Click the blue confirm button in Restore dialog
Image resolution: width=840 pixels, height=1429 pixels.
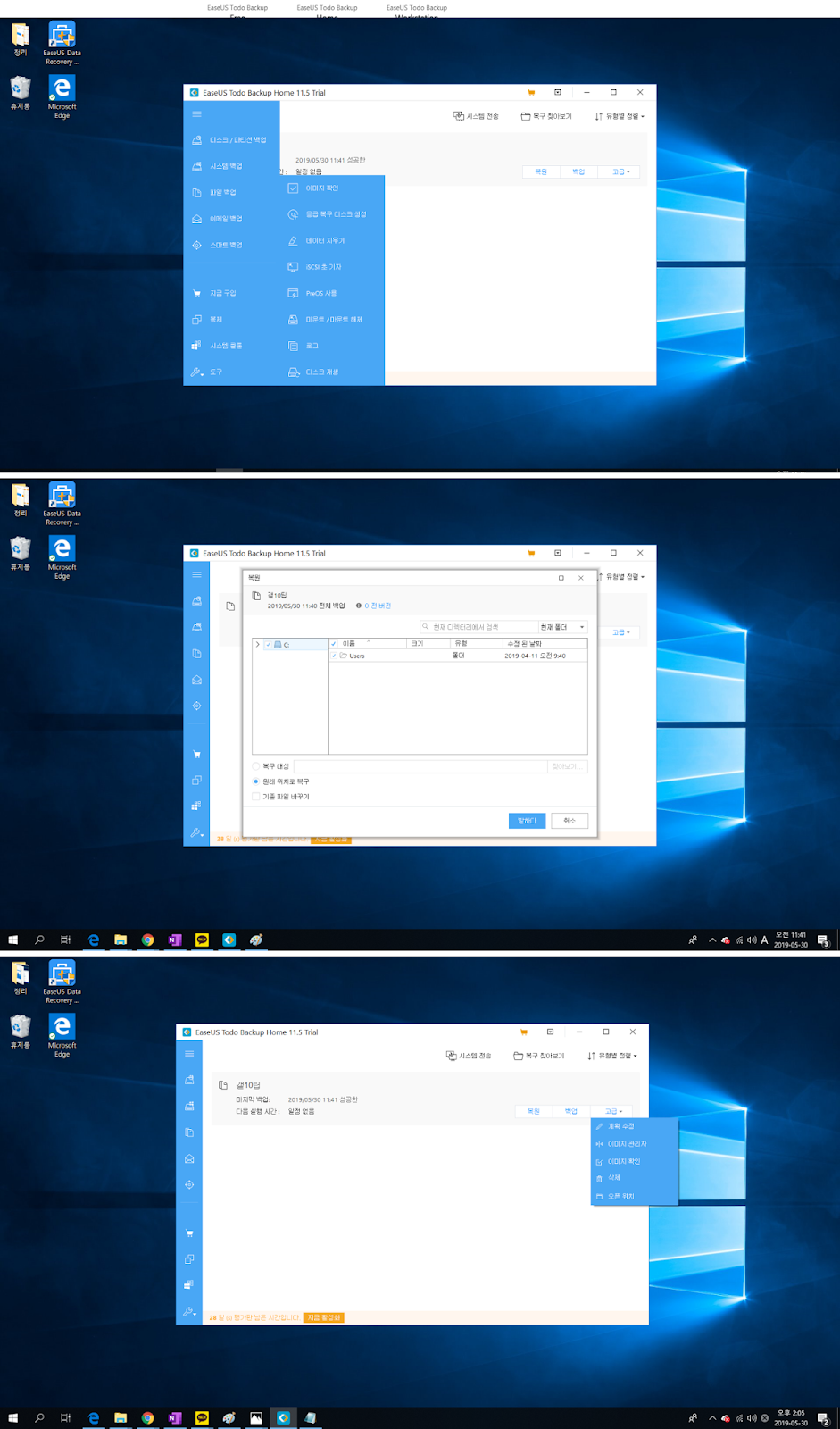point(527,821)
